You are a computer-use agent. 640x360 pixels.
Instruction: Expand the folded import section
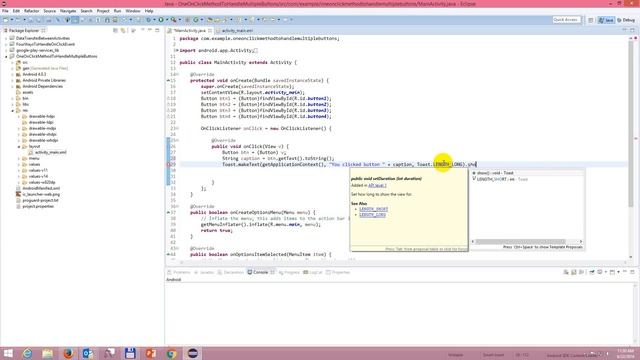pos(176,50)
